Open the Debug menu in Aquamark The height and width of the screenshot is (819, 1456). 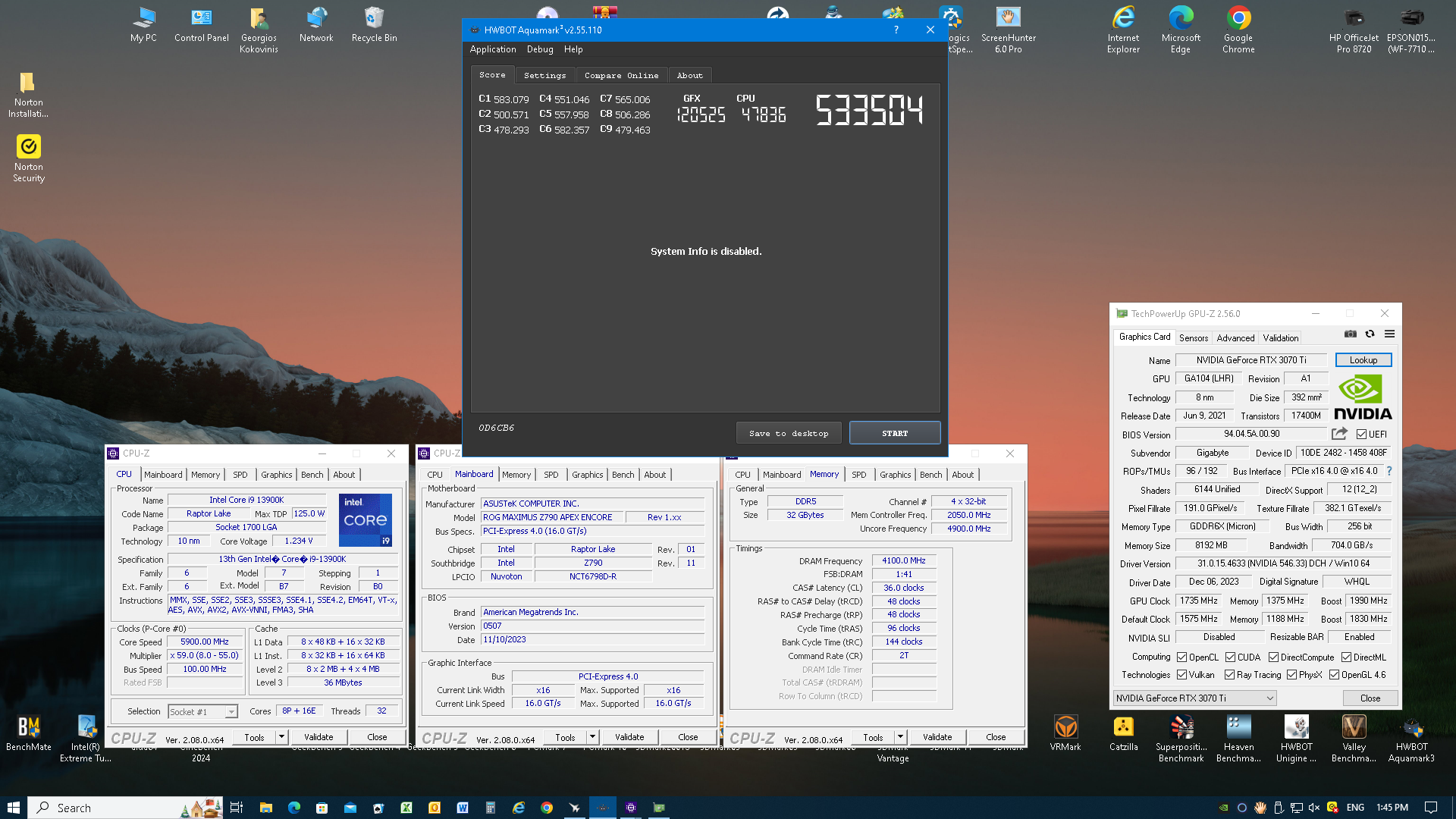click(540, 49)
